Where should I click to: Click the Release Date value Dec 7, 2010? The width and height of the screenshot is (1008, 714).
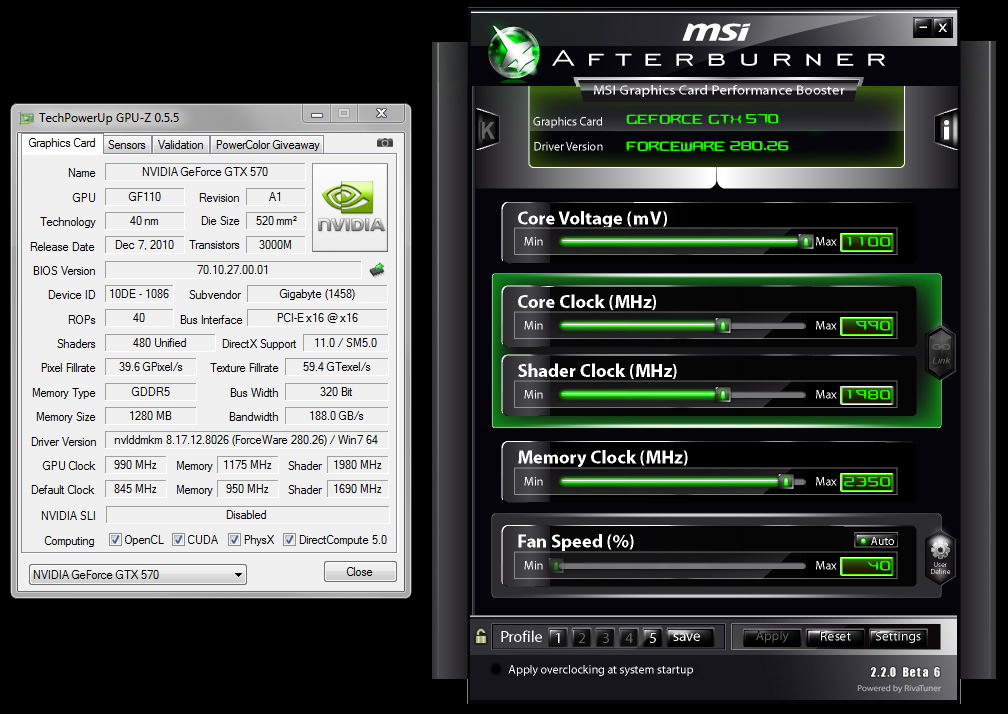pyautogui.click(x=145, y=245)
